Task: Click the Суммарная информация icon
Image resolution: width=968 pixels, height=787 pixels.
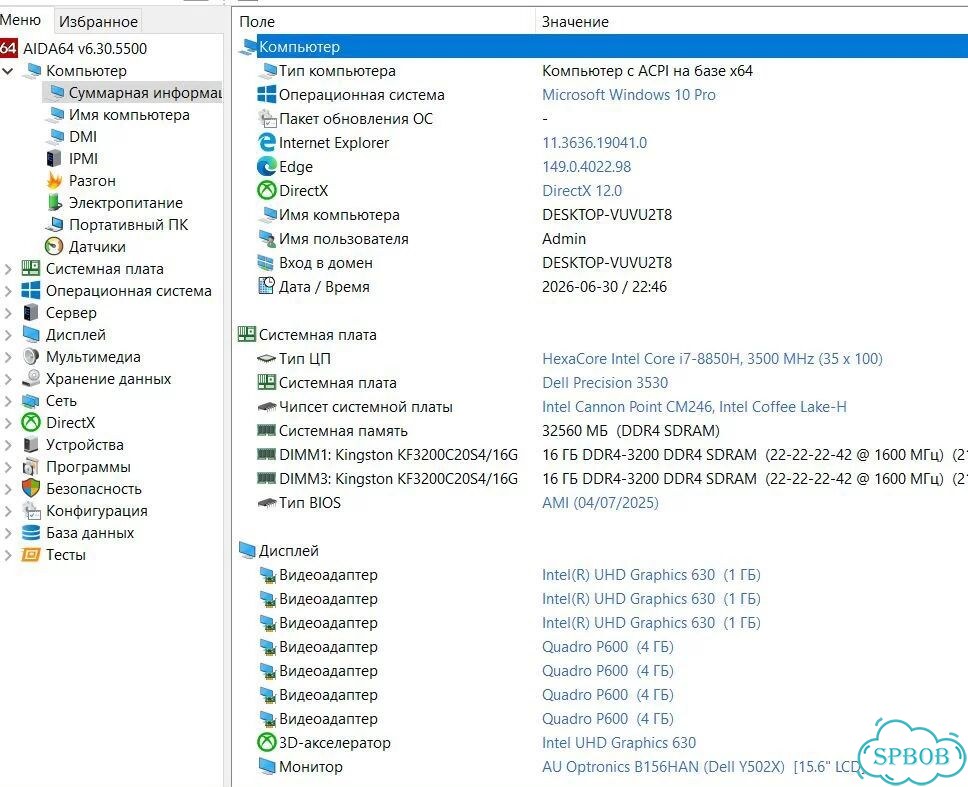Action: click(x=57, y=93)
